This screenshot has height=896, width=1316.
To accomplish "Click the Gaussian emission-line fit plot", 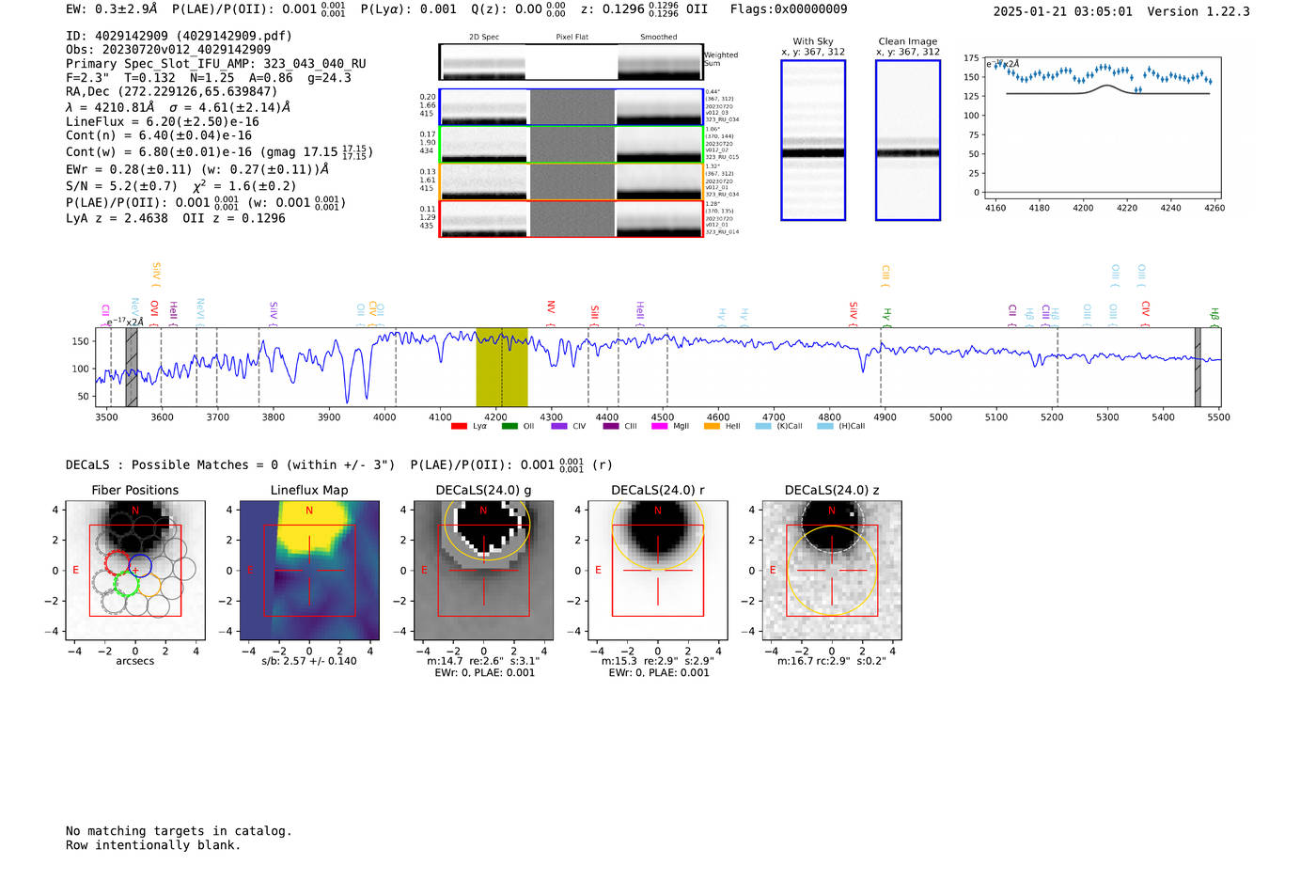I will pyautogui.click(x=1102, y=127).
